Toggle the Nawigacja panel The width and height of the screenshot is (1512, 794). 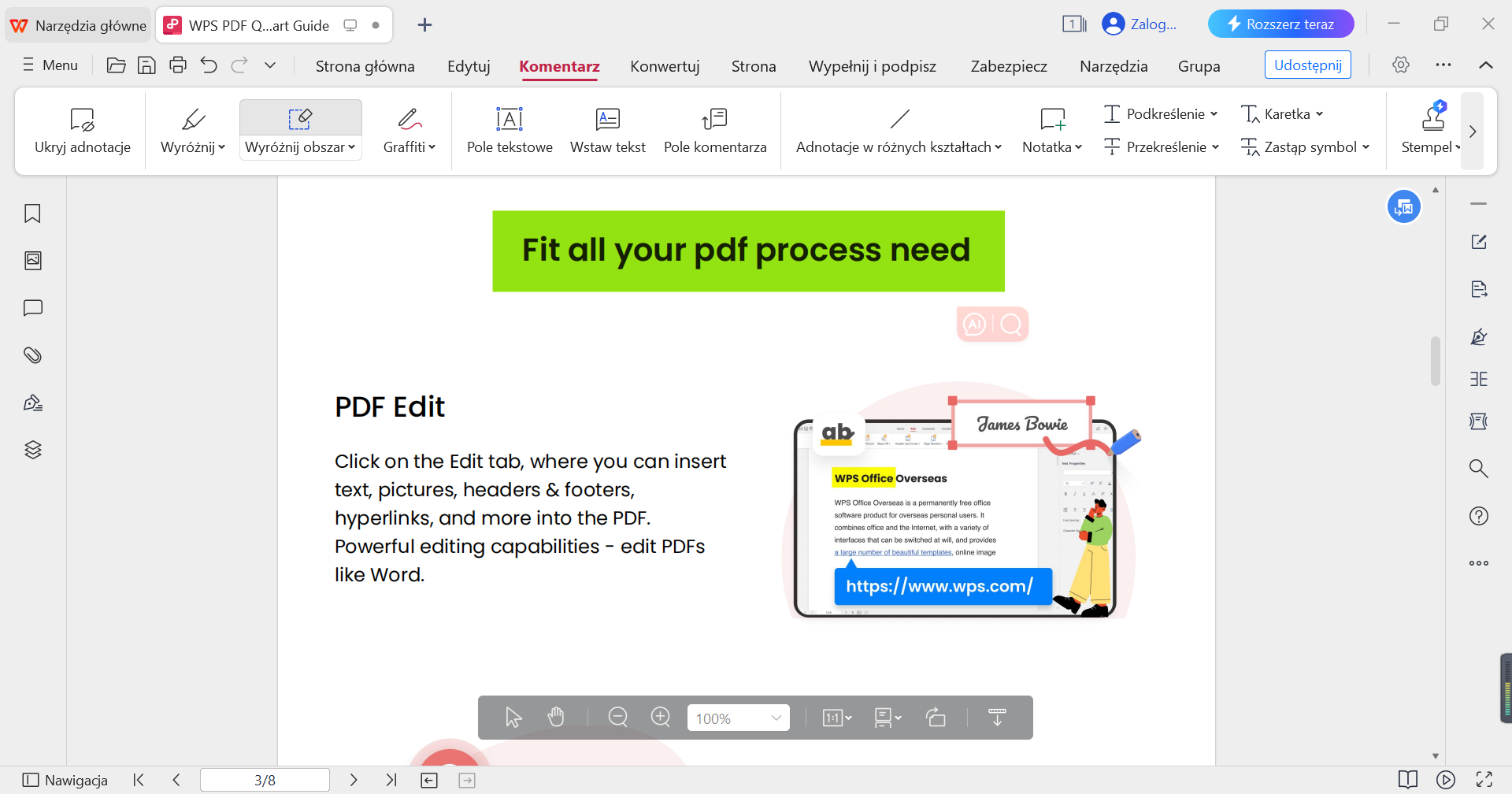coord(65,780)
